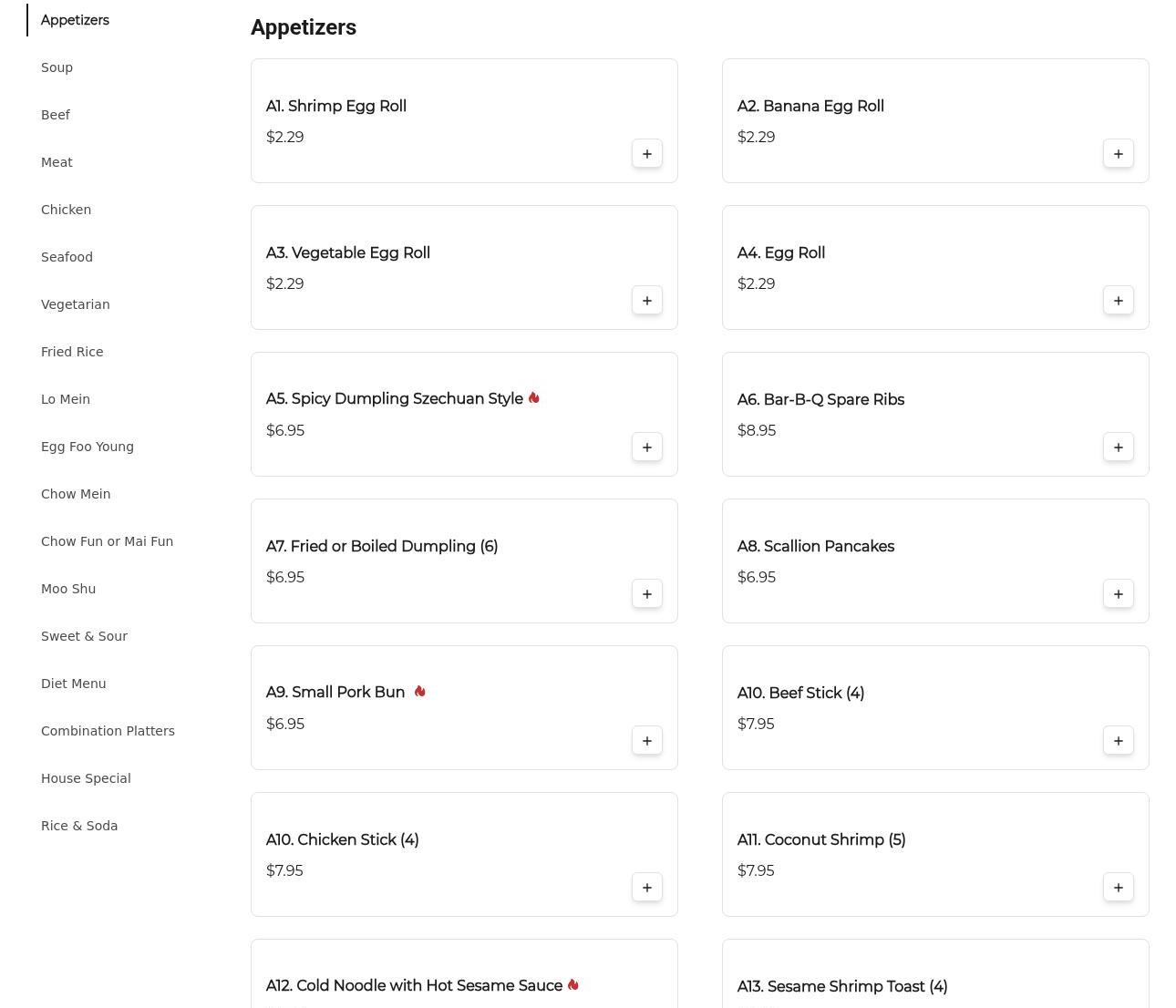
Task: Click plus icon for A2 Banana Egg Roll
Action: coord(1118,154)
